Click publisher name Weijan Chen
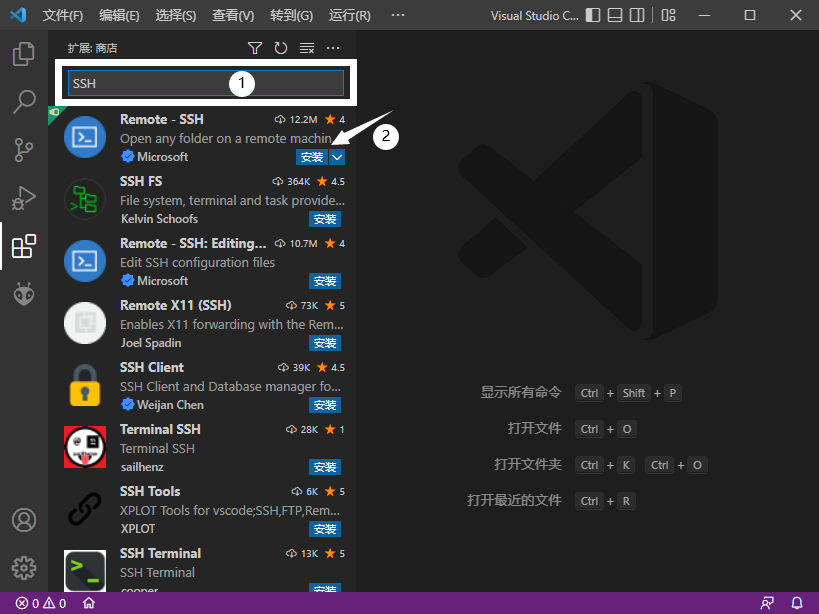Image resolution: width=819 pixels, height=614 pixels. pyautogui.click(x=170, y=405)
